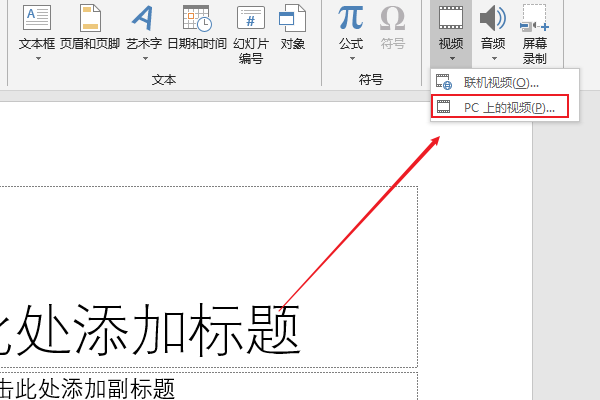Screen dimensions: 600x400
Task: Select the 艺术字 WordArt icon
Action: [144, 17]
